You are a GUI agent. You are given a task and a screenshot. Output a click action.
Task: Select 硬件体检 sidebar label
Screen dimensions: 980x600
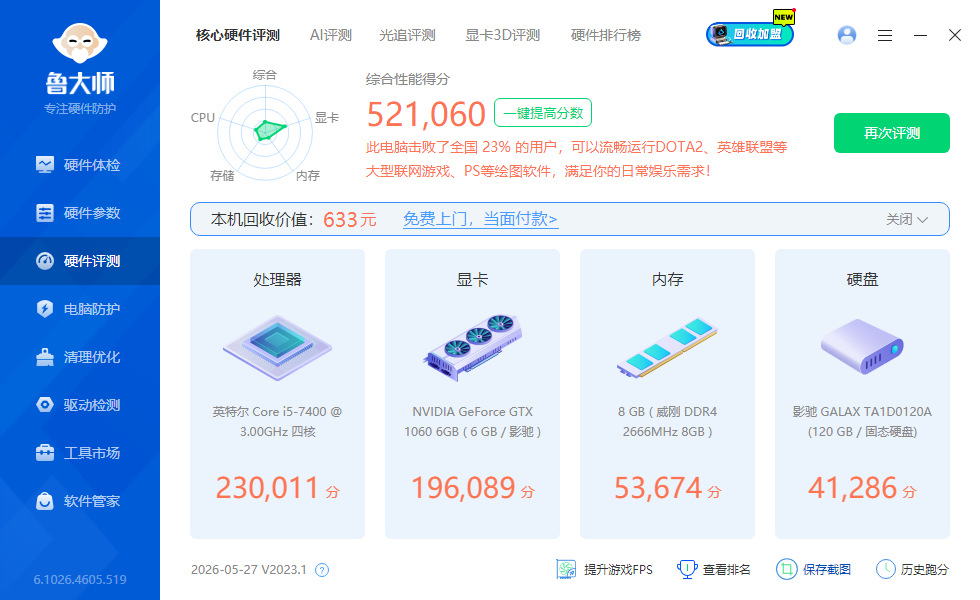point(92,165)
